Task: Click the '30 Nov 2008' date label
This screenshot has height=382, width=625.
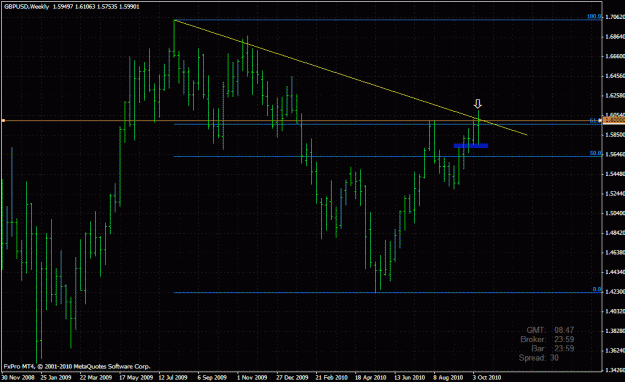Action: pos(18,377)
